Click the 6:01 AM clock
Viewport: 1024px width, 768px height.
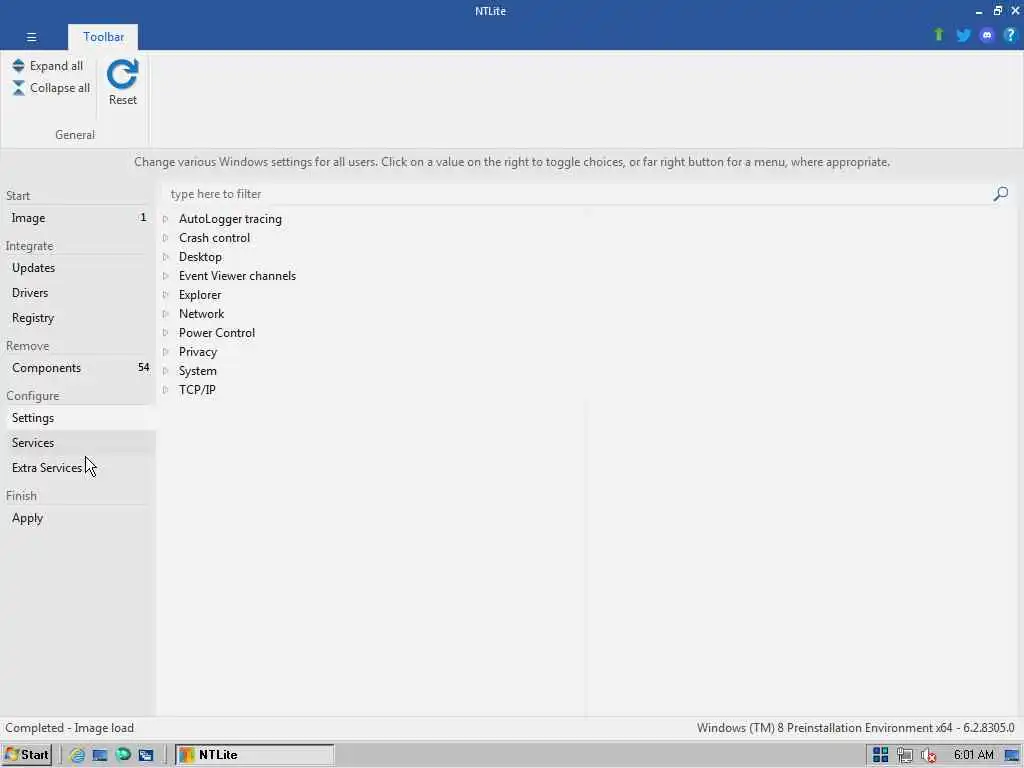pos(973,755)
